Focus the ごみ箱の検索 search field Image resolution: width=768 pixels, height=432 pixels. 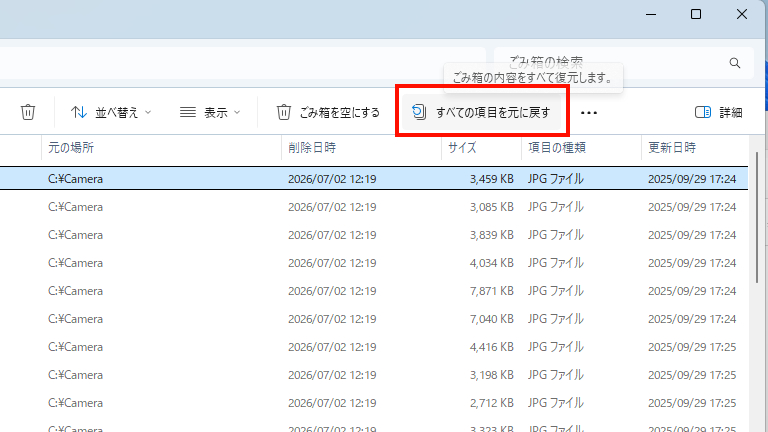click(624, 63)
